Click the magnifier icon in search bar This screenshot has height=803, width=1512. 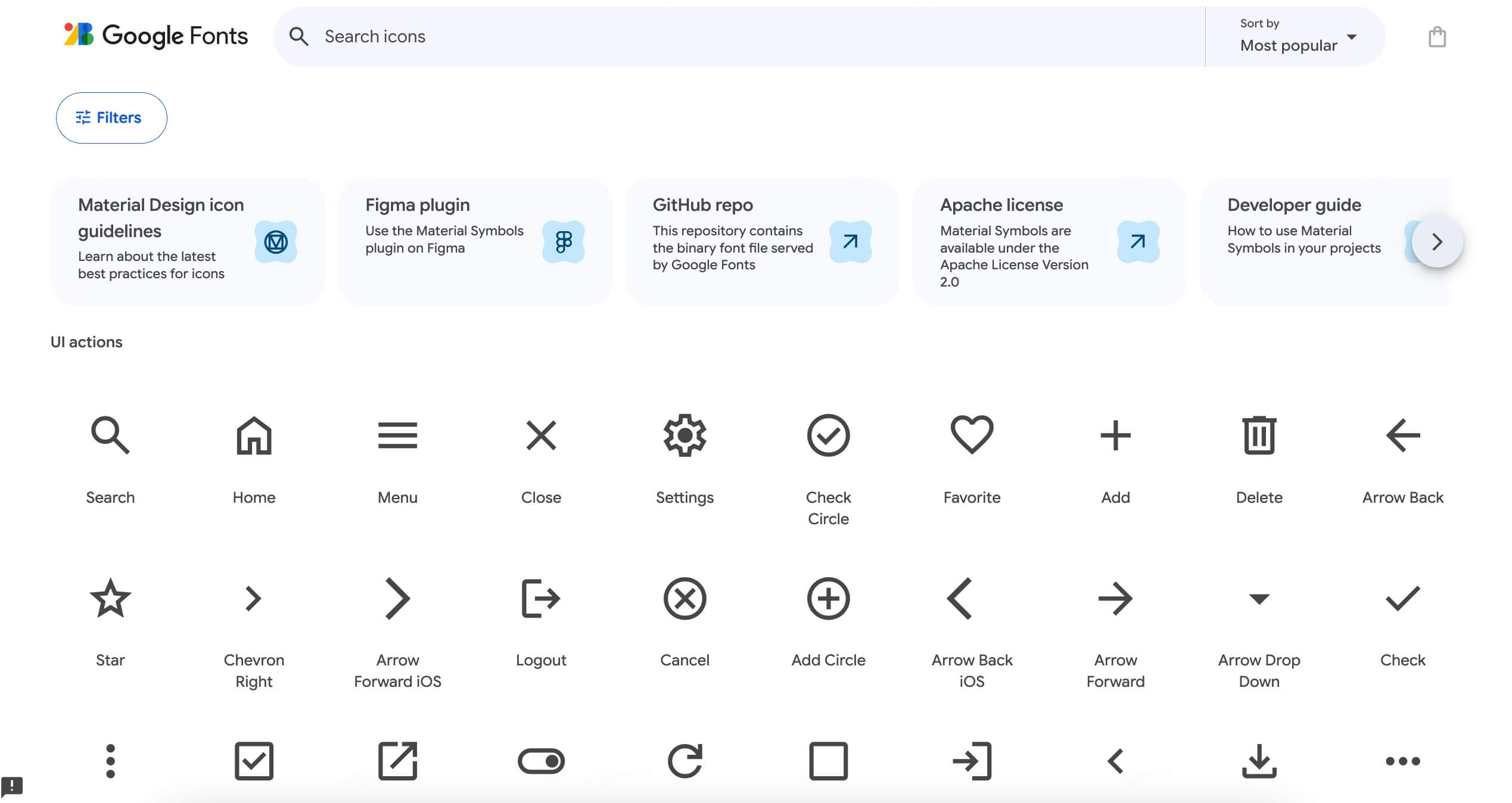tap(298, 36)
